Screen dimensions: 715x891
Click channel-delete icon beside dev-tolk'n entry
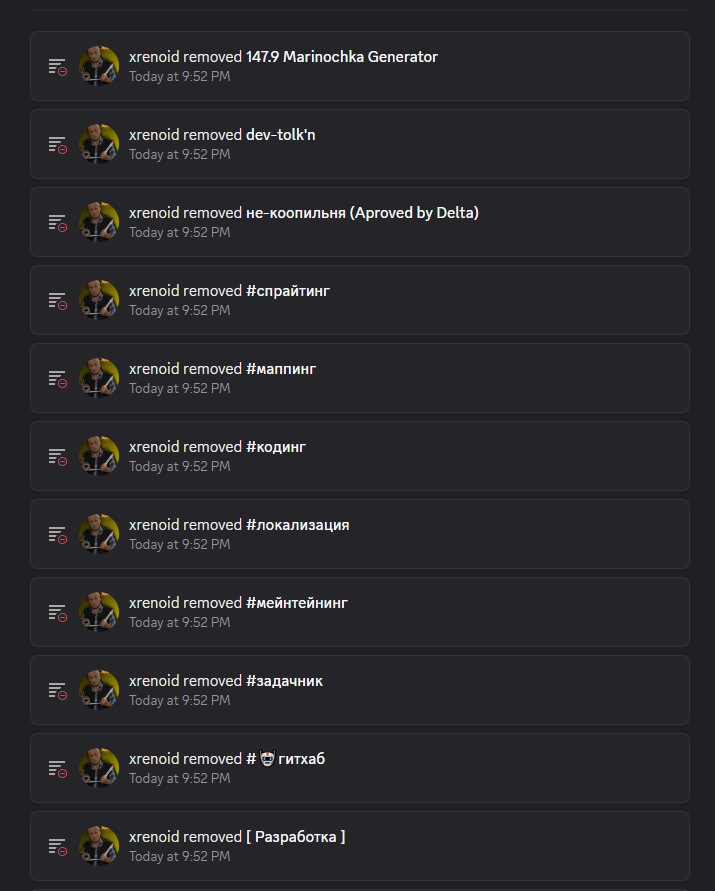pos(57,144)
